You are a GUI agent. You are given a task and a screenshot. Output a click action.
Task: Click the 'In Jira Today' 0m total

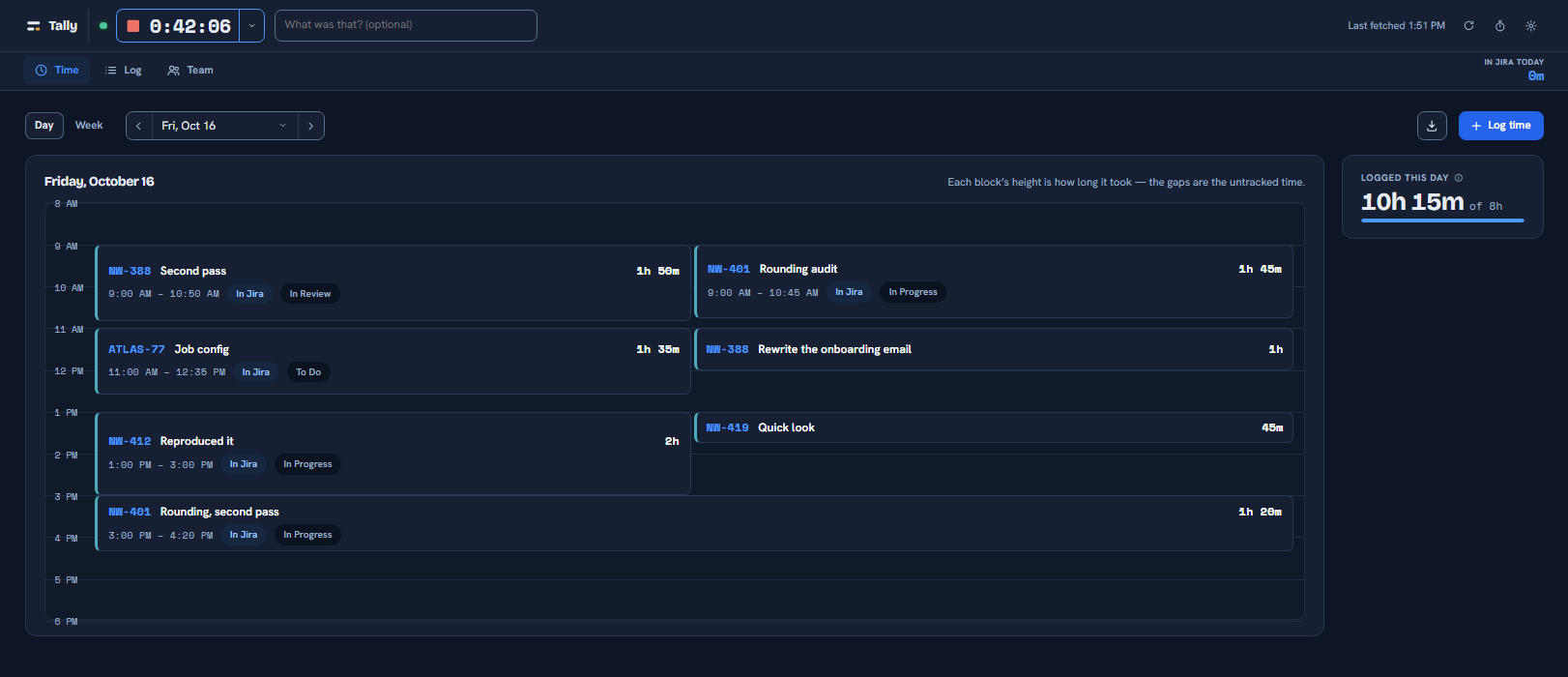point(1536,76)
